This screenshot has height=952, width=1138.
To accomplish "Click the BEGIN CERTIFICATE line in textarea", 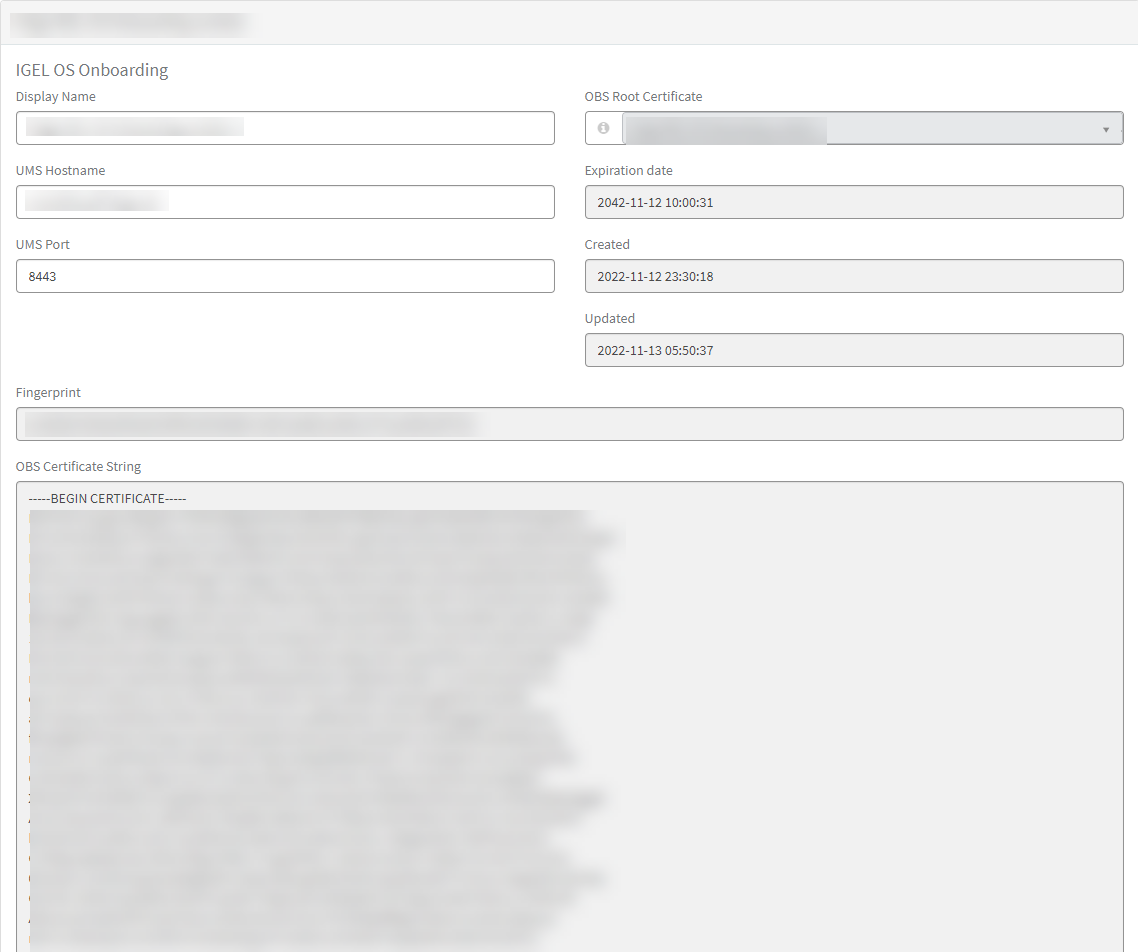I will tap(108, 498).
